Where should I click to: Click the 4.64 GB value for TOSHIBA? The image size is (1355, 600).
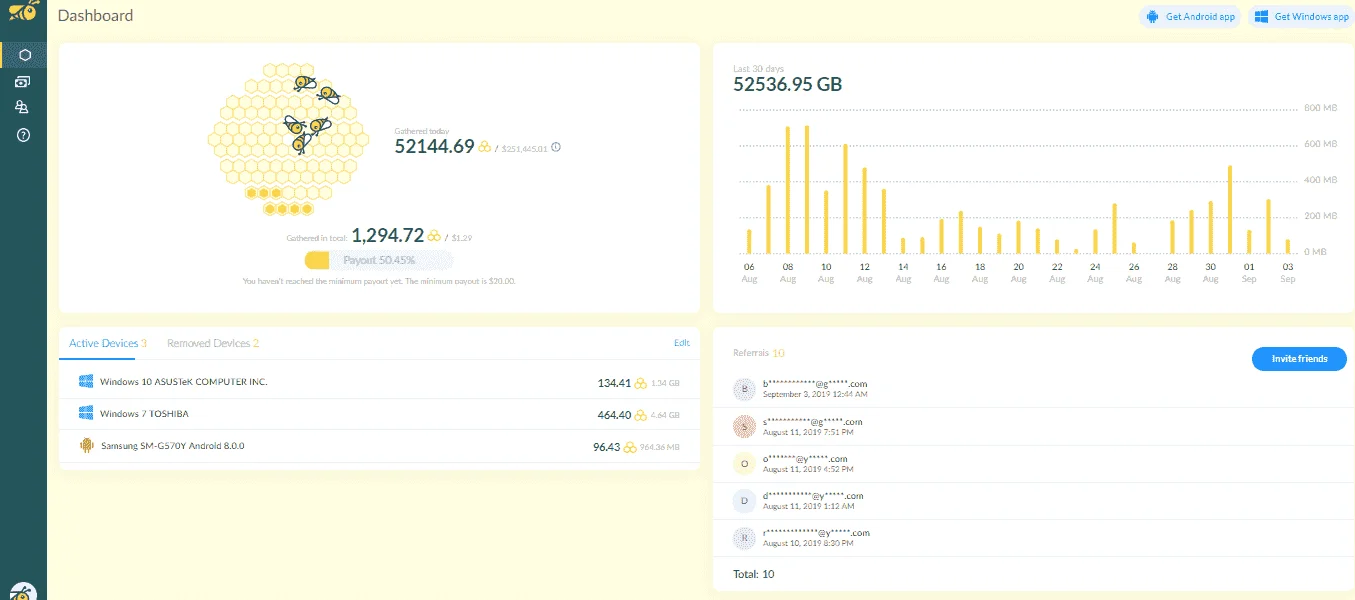pyautogui.click(x=665, y=415)
